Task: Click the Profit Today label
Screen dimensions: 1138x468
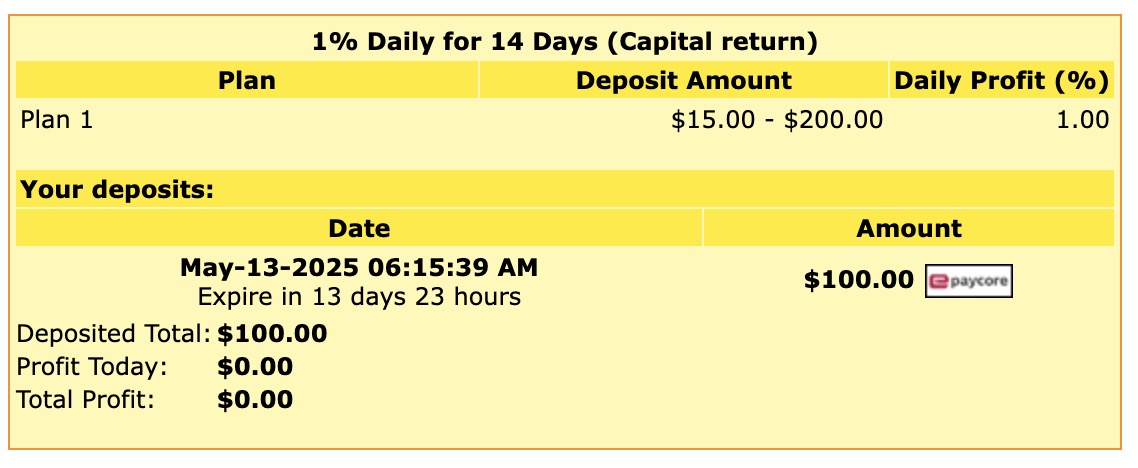Action: coord(91,366)
